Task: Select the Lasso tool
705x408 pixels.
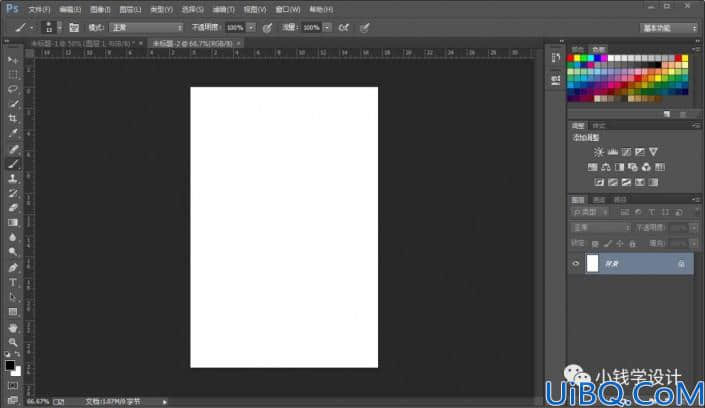Action: click(x=13, y=89)
